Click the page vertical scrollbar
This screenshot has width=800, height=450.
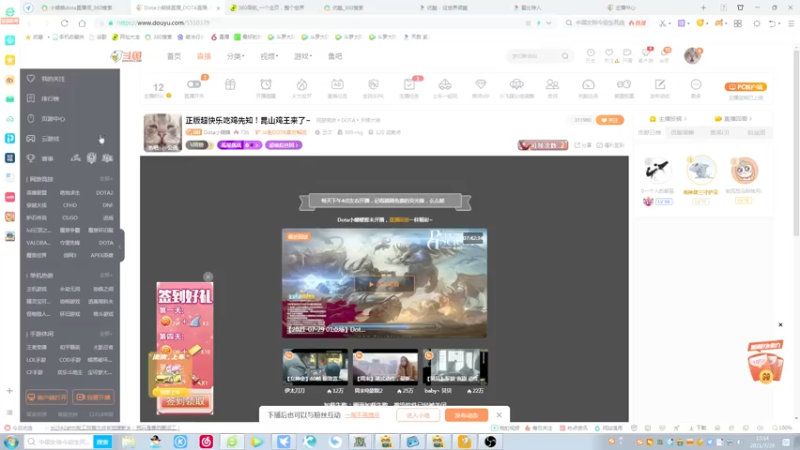[796, 143]
